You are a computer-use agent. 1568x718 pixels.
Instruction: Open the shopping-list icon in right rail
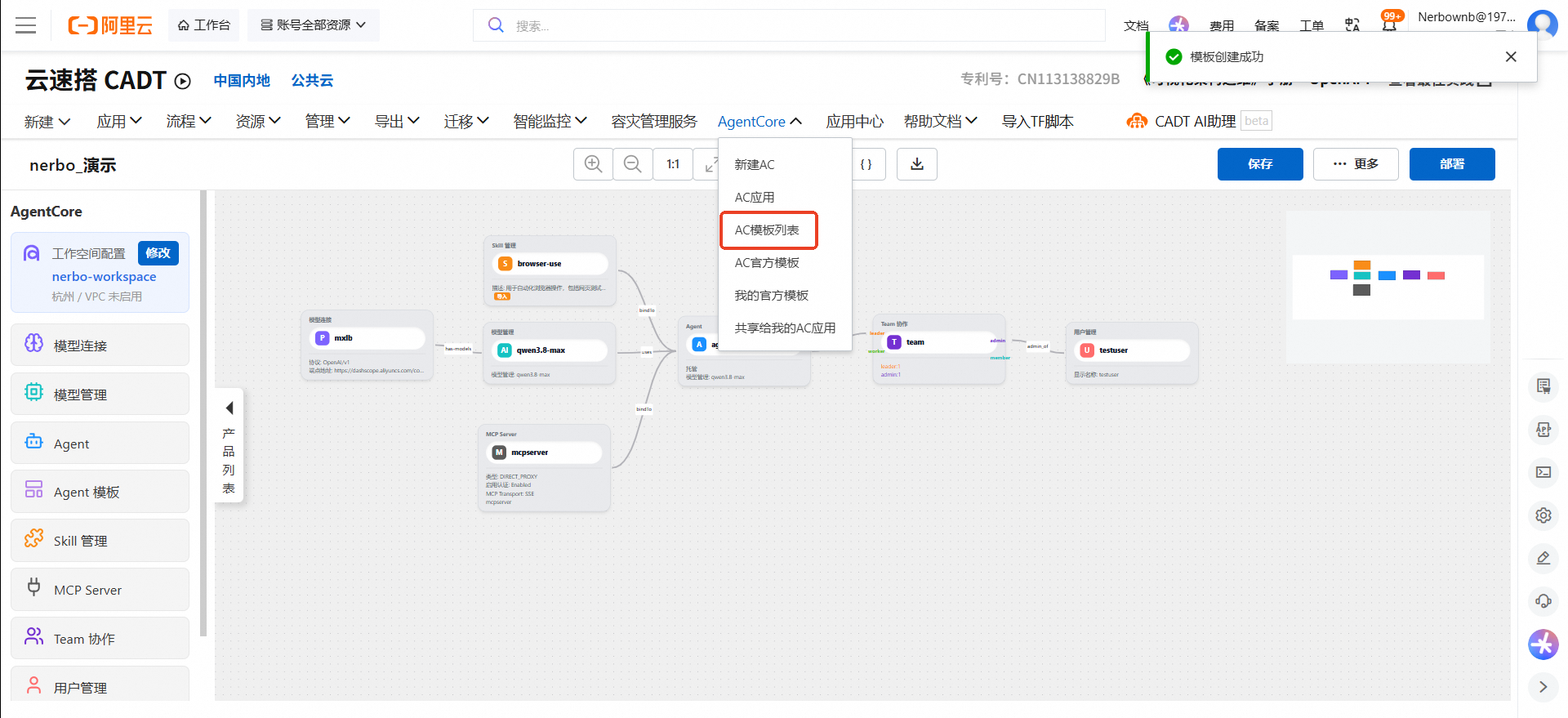(1543, 386)
